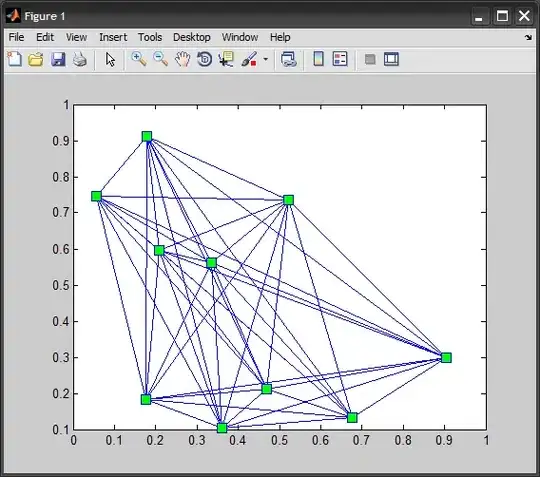Select the Pan hand tool
Screen dimensions: 540x477
click(182, 59)
